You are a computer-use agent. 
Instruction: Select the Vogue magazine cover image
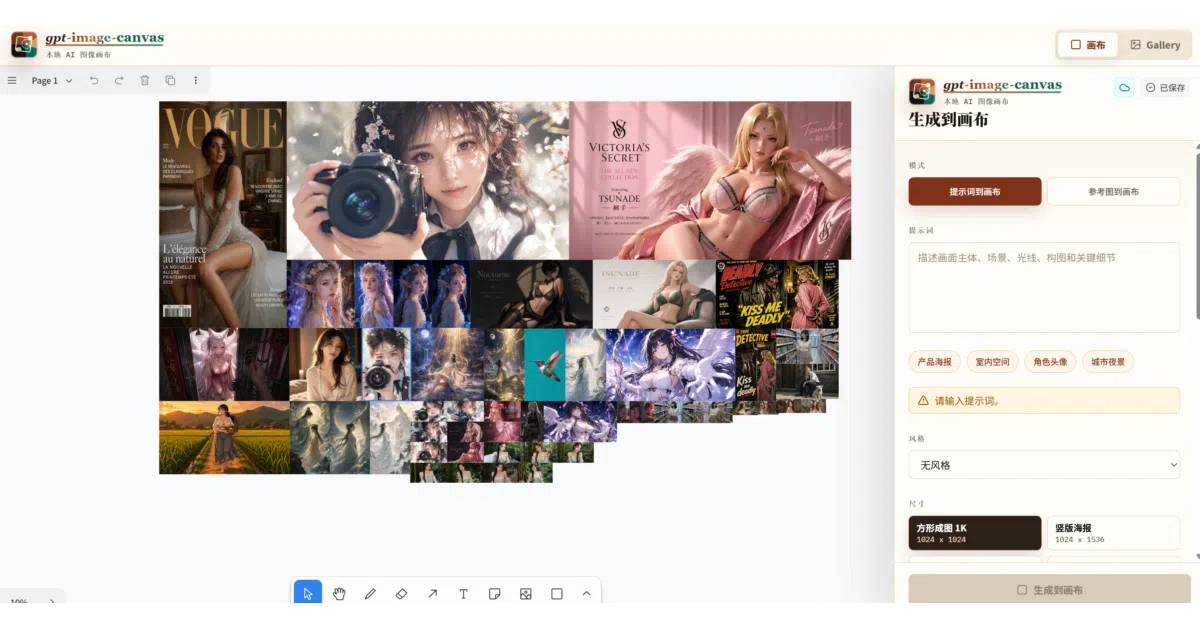point(223,214)
